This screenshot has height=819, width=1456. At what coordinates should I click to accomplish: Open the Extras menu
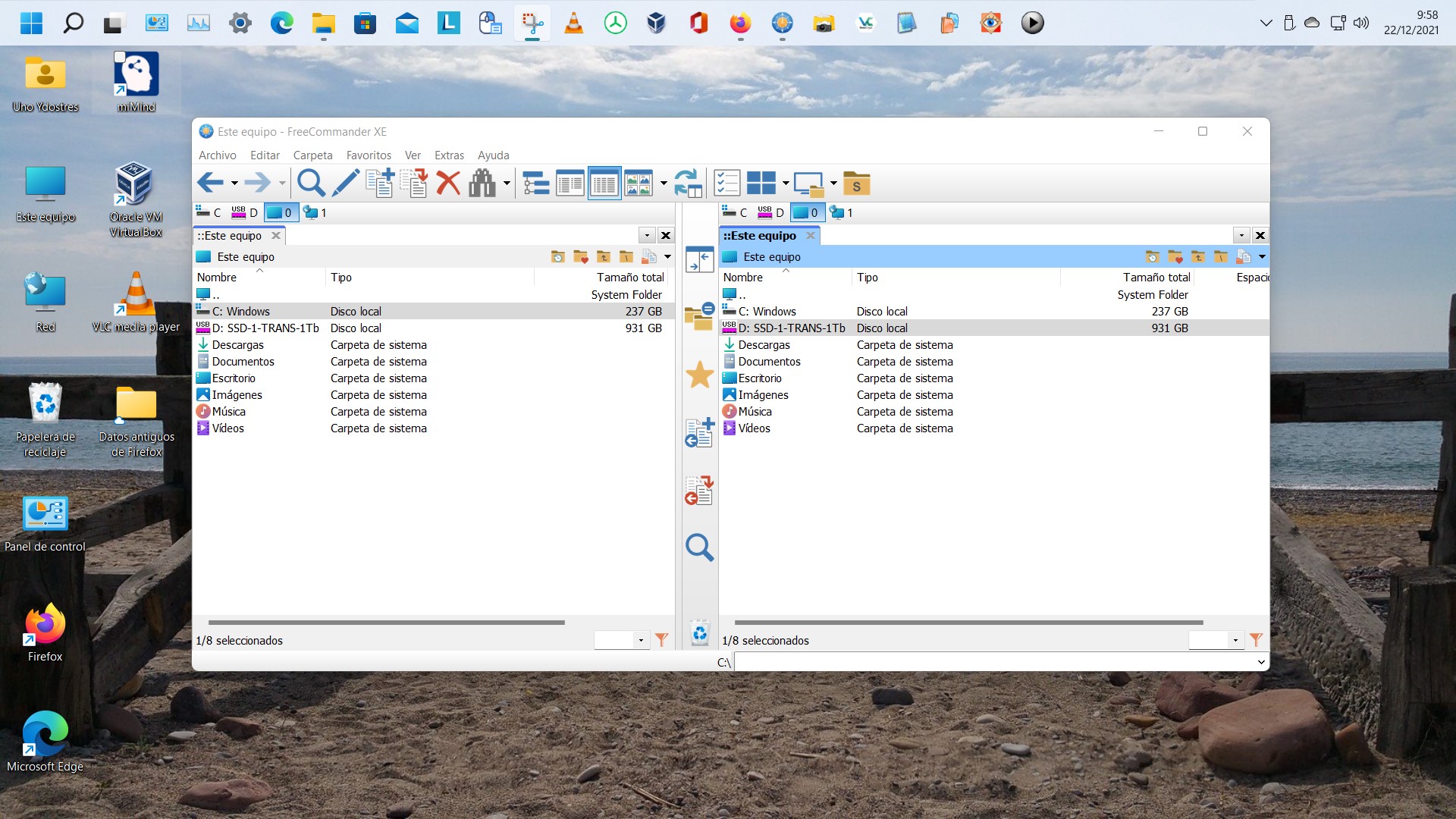[x=449, y=155]
